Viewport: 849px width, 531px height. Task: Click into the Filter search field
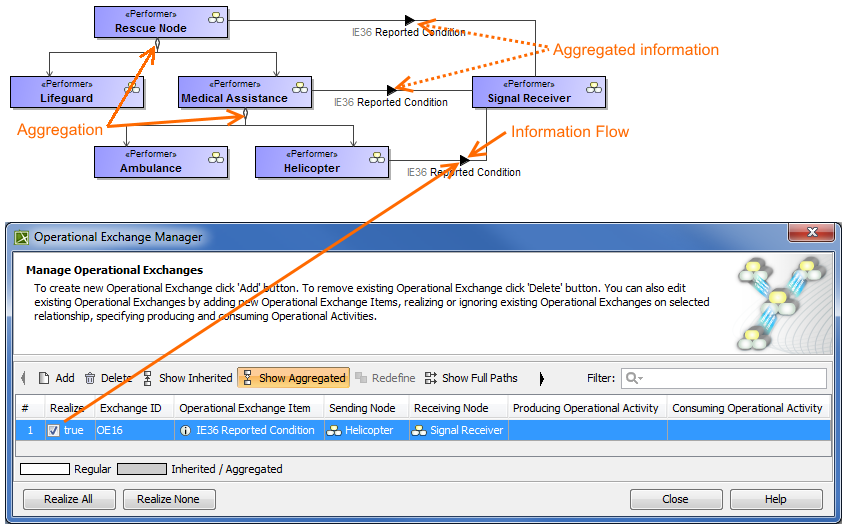pyautogui.click(x=723, y=378)
